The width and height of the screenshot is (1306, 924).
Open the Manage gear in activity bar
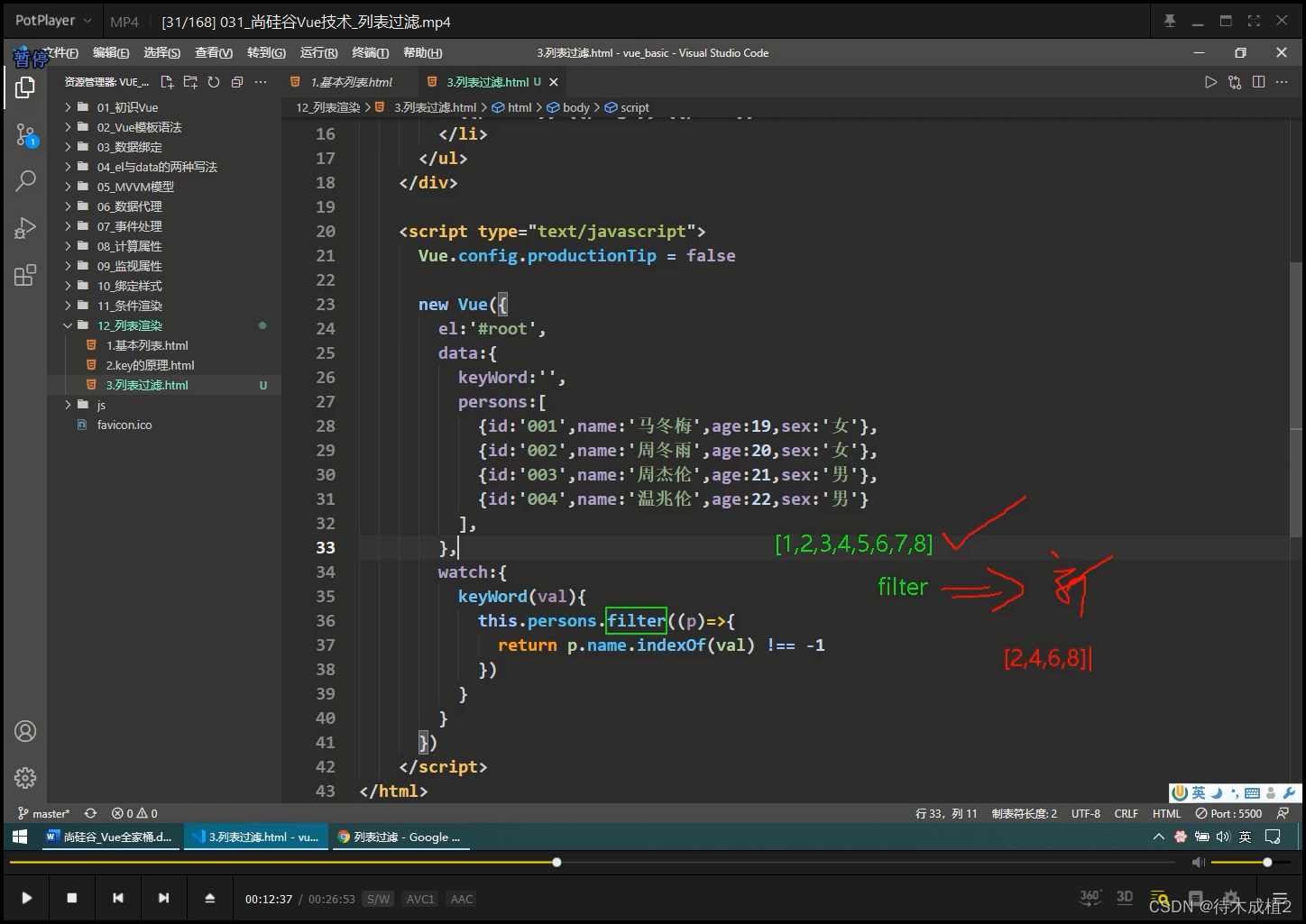(25, 777)
